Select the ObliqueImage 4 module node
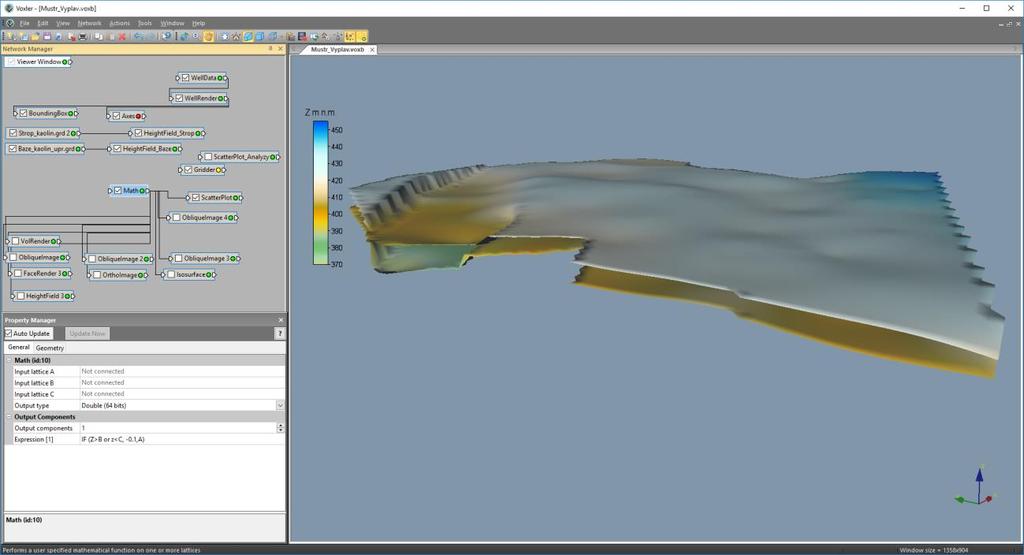 pyautogui.click(x=204, y=217)
